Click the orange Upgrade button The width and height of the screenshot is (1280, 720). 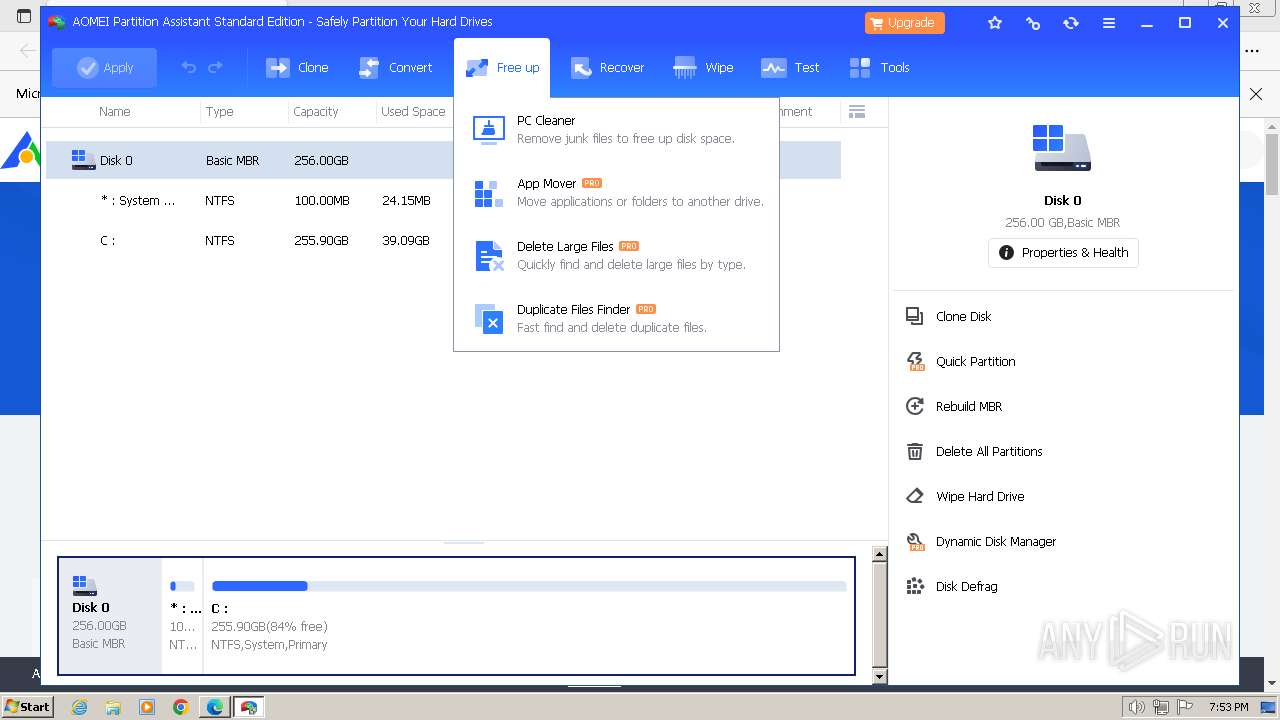[x=904, y=23]
